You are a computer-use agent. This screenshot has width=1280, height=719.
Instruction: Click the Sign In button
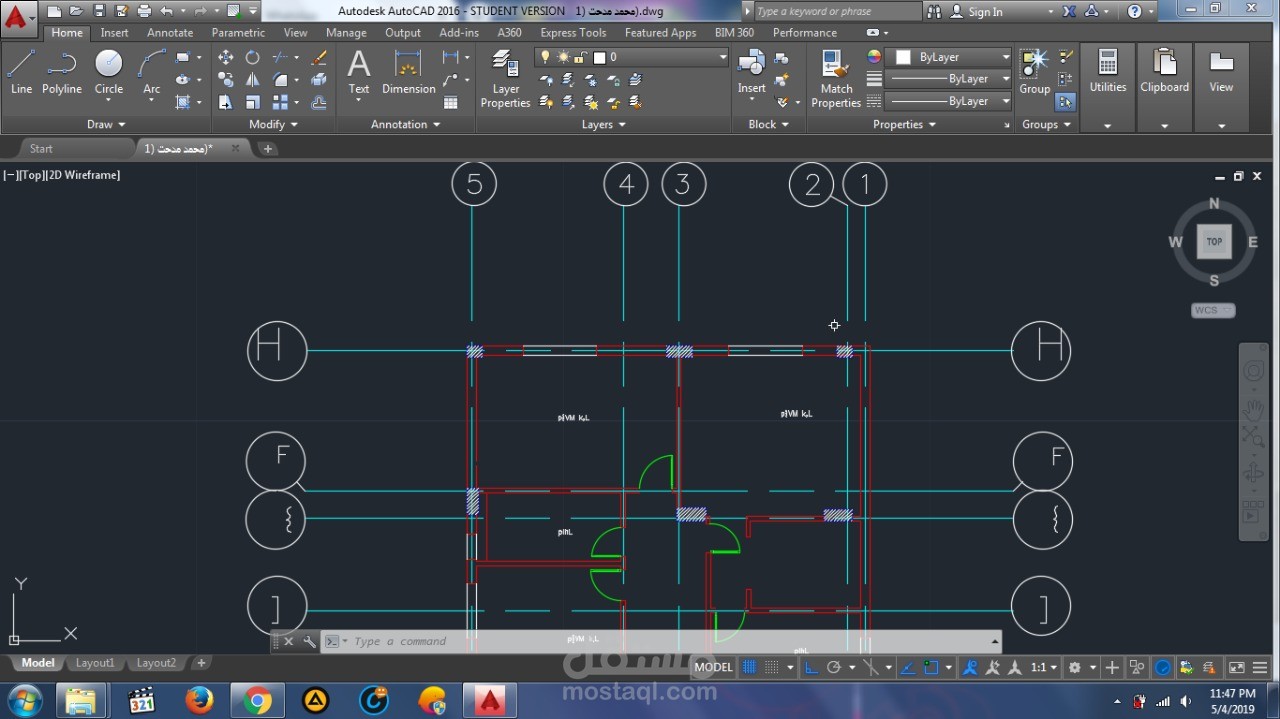985,12
